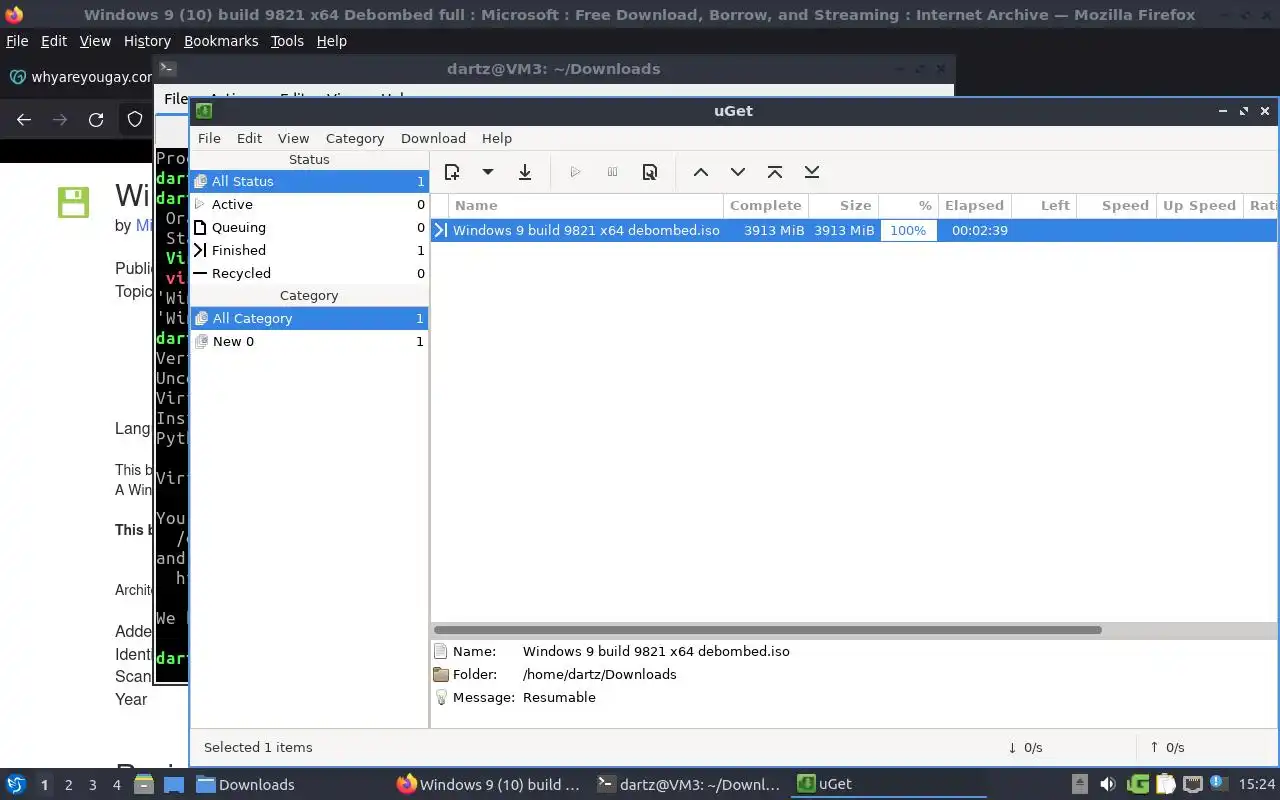Create a new download in uGet toolbar
Screen dimensions: 1280x800
[x=452, y=172]
